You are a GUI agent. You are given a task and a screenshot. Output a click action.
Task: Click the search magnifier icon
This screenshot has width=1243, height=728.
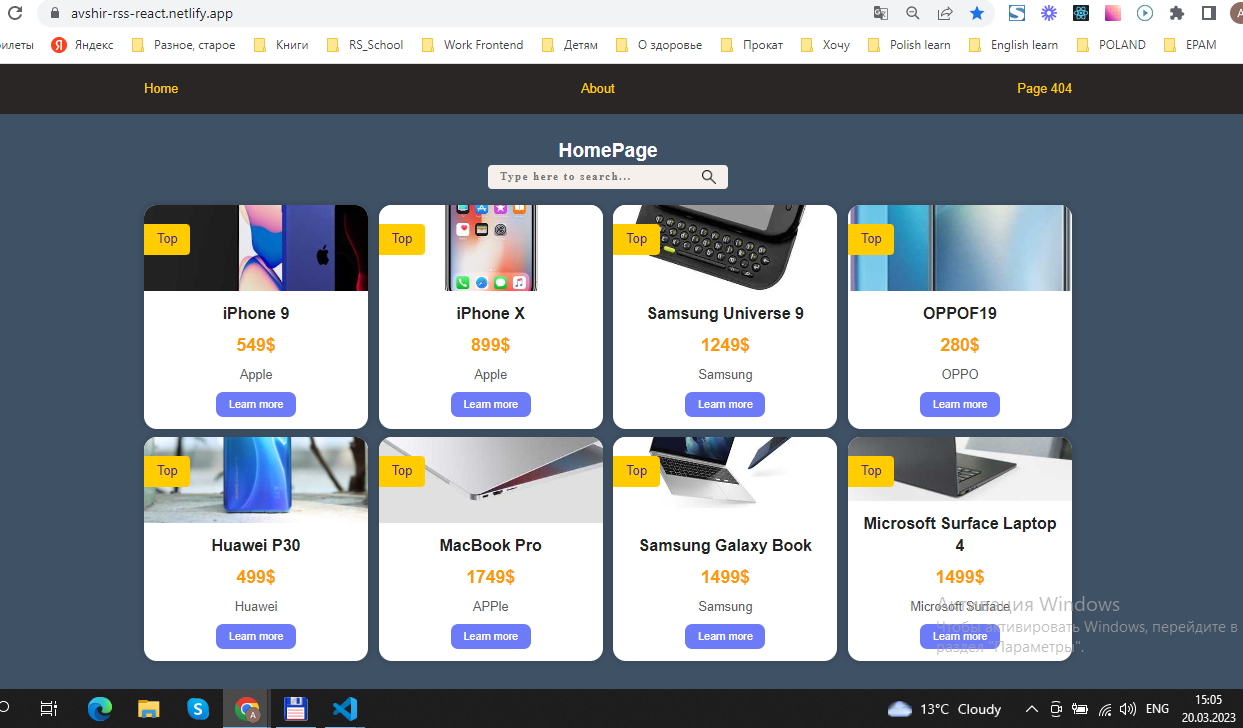[x=709, y=177]
